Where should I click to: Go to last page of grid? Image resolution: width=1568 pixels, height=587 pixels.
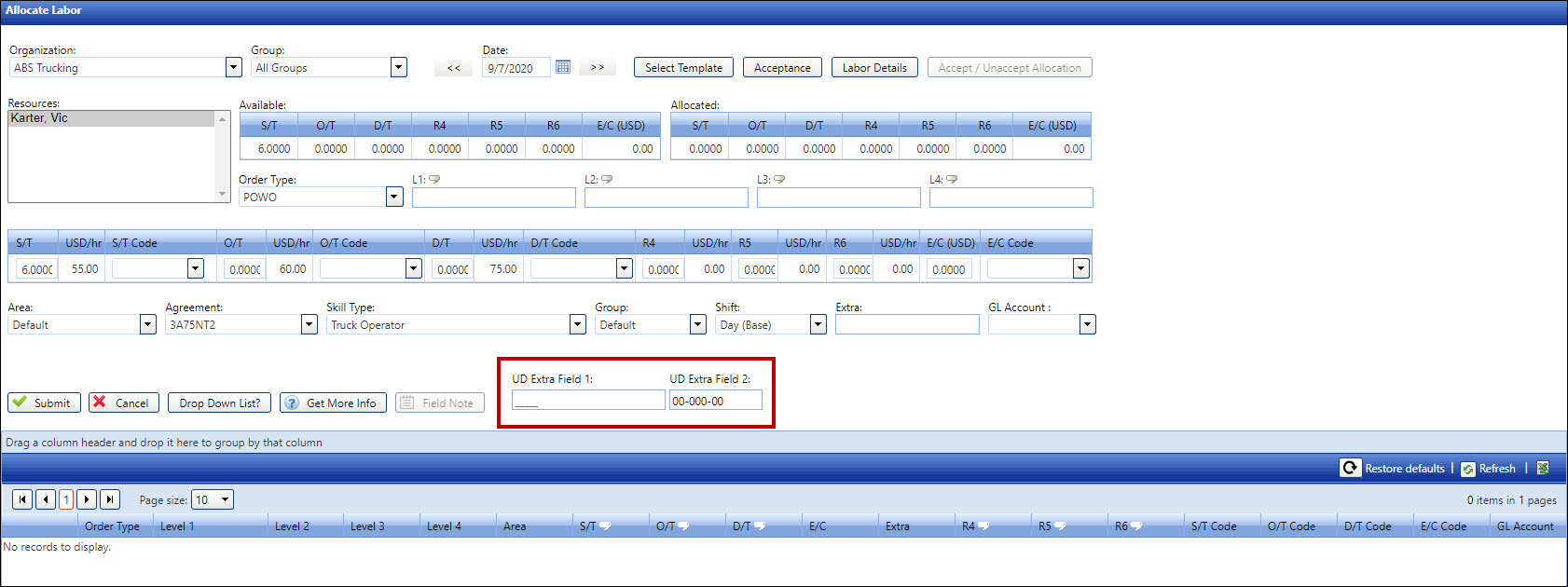[109, 499]
